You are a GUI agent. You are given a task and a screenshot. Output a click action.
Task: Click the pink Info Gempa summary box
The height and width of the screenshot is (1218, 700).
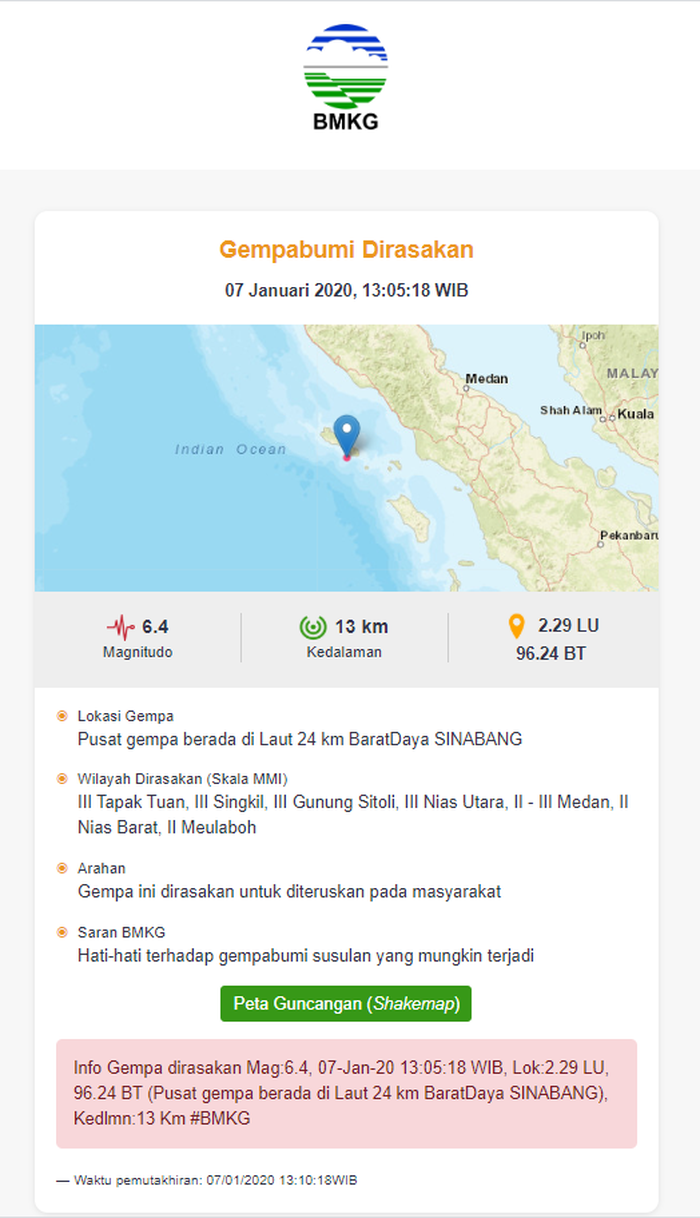pyautogui.click(x=346, y=1093)
